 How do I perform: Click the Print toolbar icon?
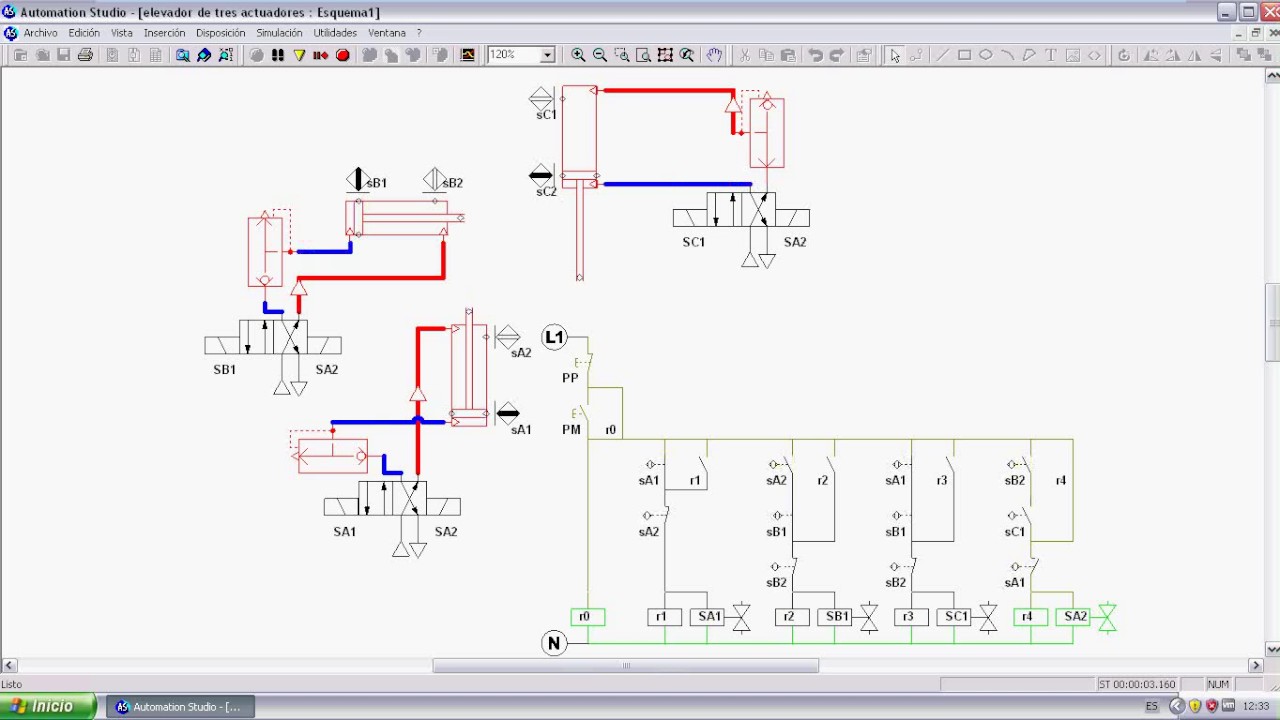point(85,55)
